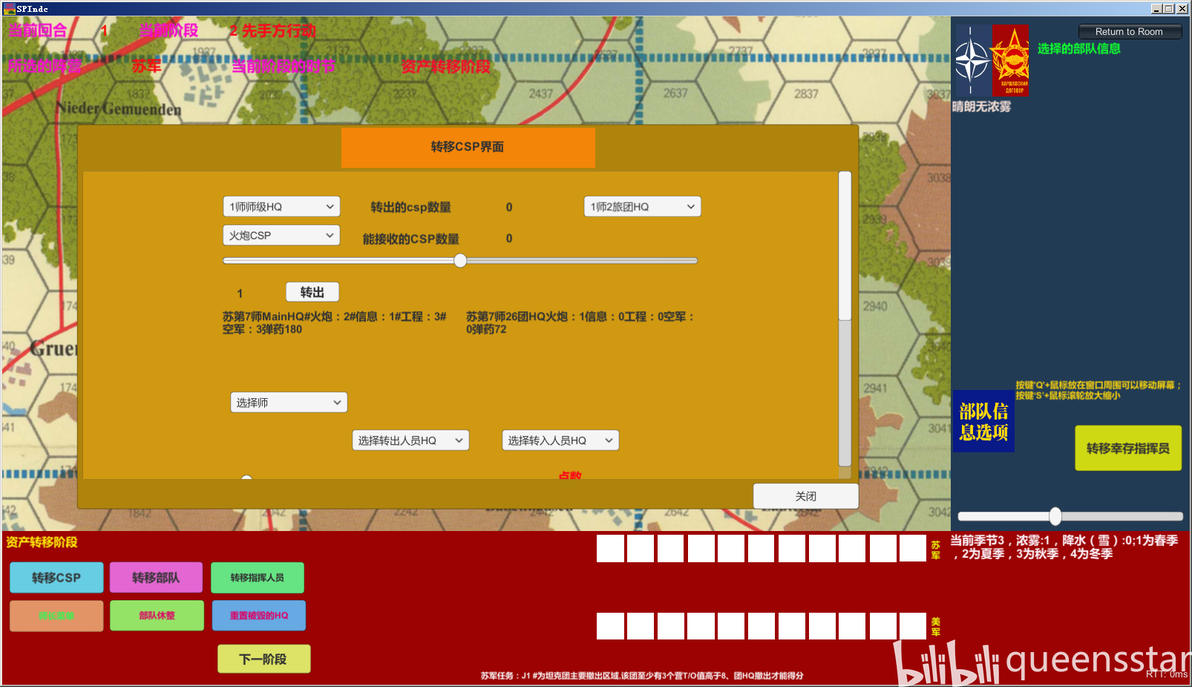Maximize the SPIndc window
The image size is (1192, 687).
click(x=1169, y=8)
